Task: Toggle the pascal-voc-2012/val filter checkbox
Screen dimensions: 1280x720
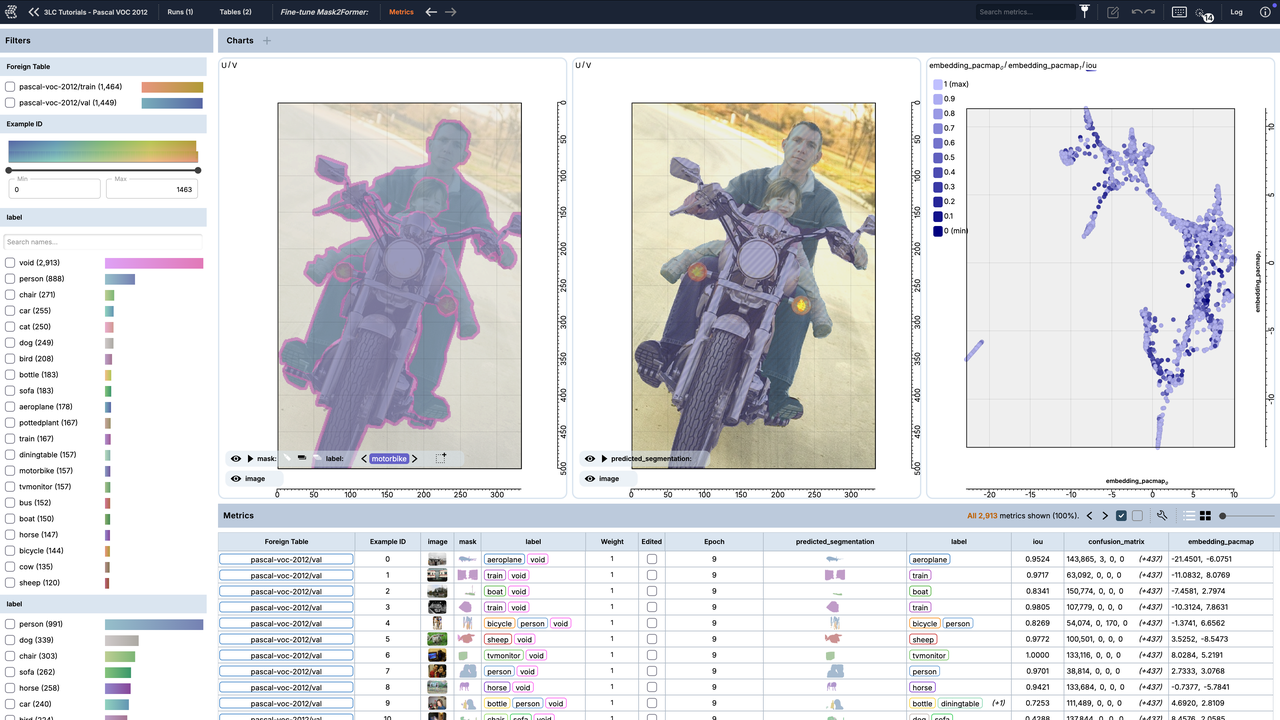Action: tap(10, 102)
